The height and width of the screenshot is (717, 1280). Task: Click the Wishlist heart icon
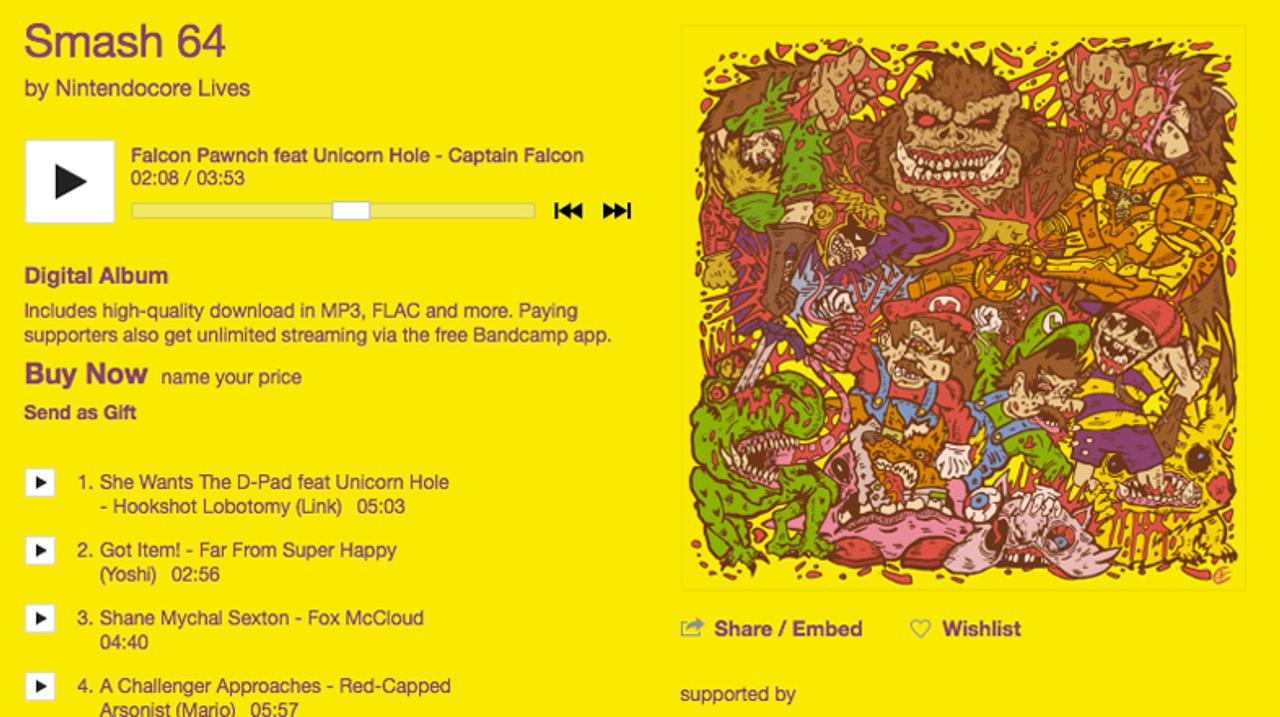tap(920, 629)
